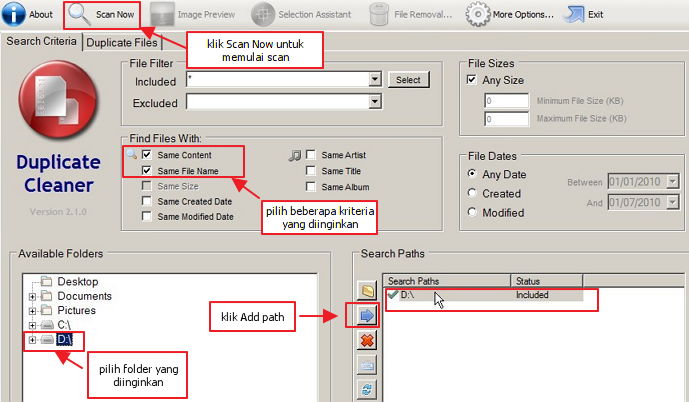The height and width of the screenshot is (402, 689).
Task: Toggle Same Created Date checkbox
Action: click(x=147, y=201)
